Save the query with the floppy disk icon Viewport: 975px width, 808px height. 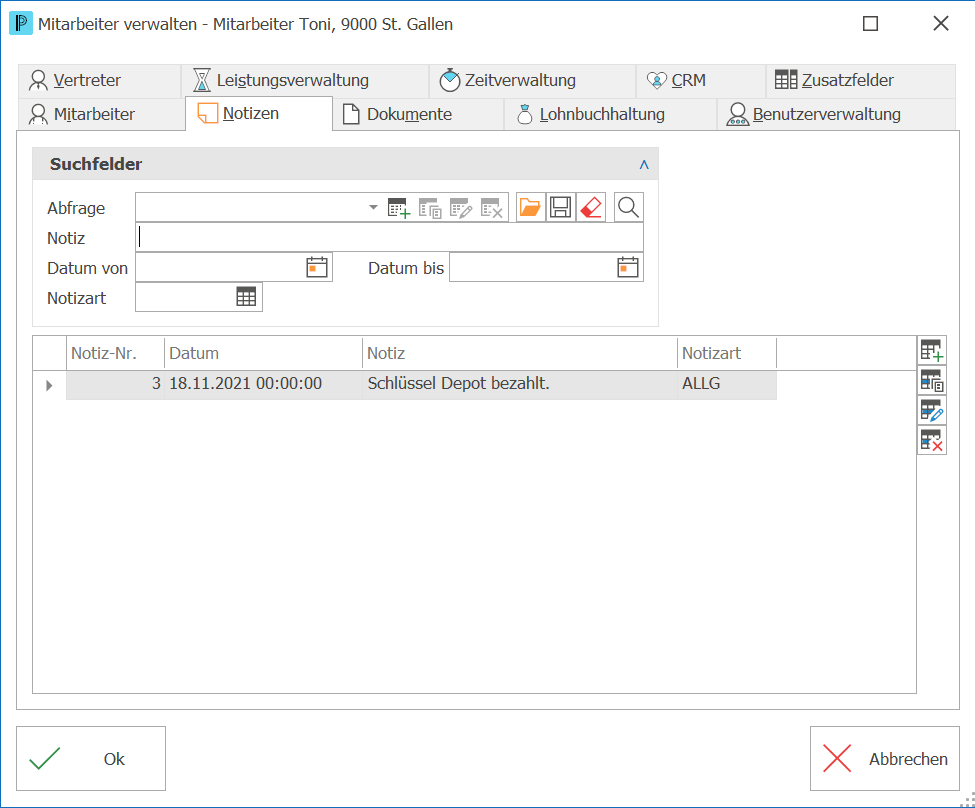click(x=560, y=207)
